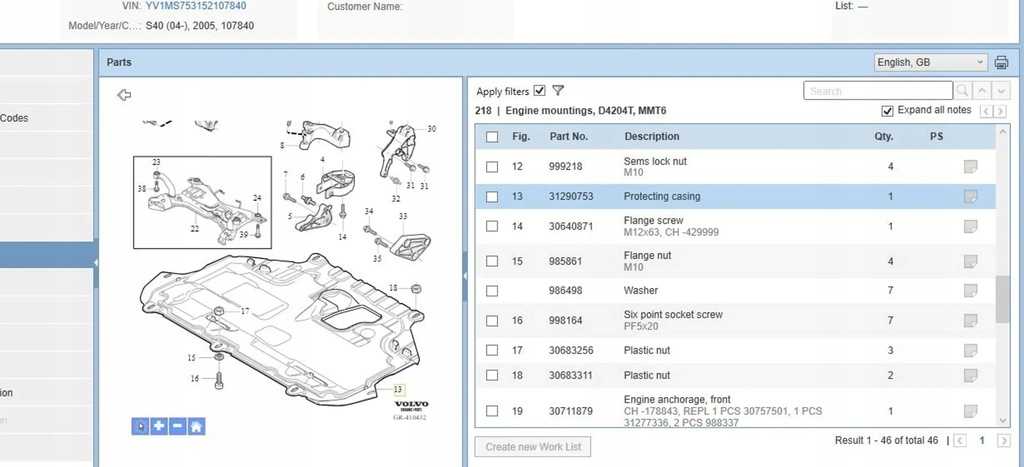Open note icon for Engine anchorage row
Viewport: 1024px width, 467px height.
tap(970, 411)
